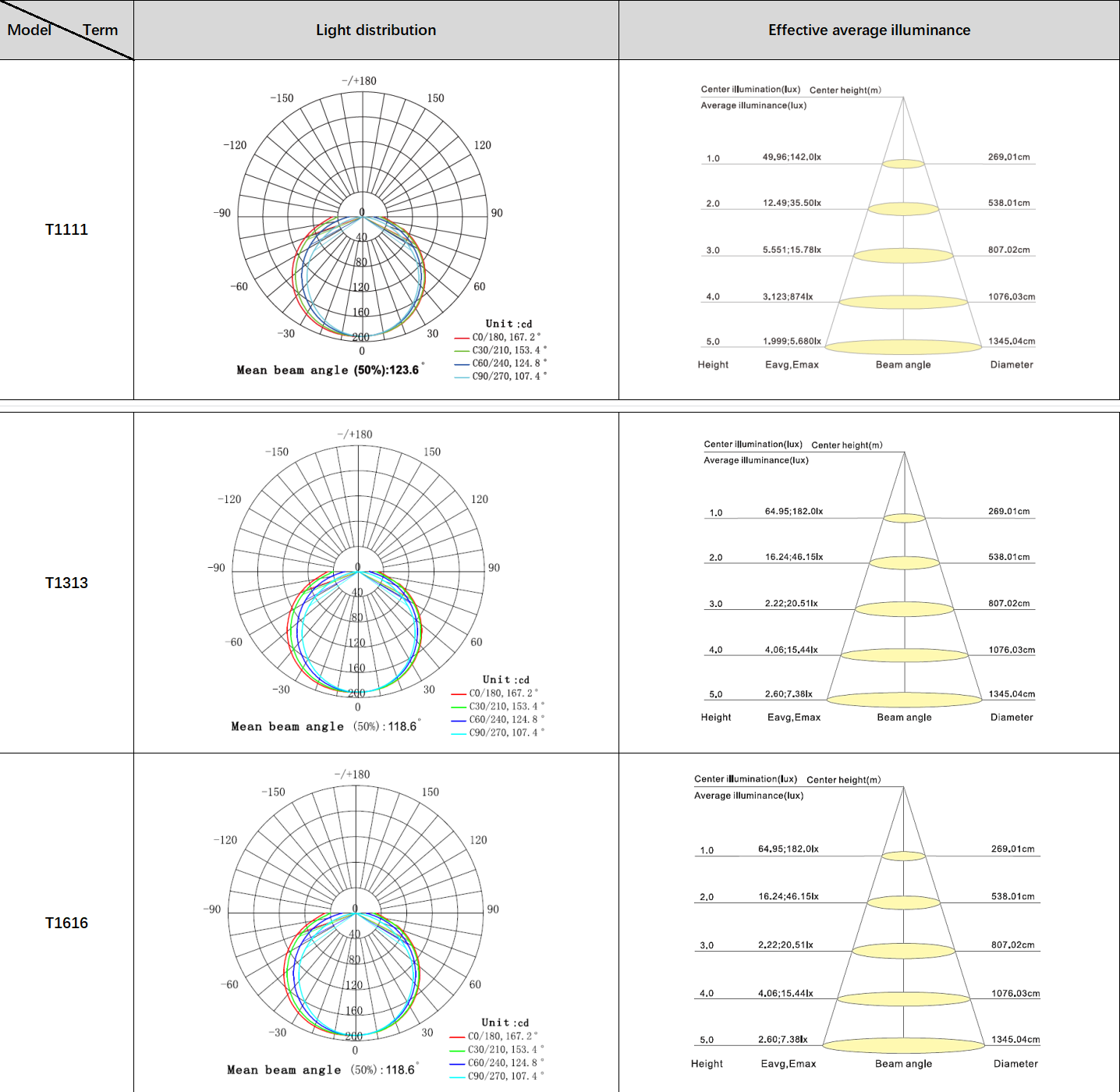Click T1111 legend entry C60/240, 124.8°
1120x1092 pixels.
tap(501, 363)
